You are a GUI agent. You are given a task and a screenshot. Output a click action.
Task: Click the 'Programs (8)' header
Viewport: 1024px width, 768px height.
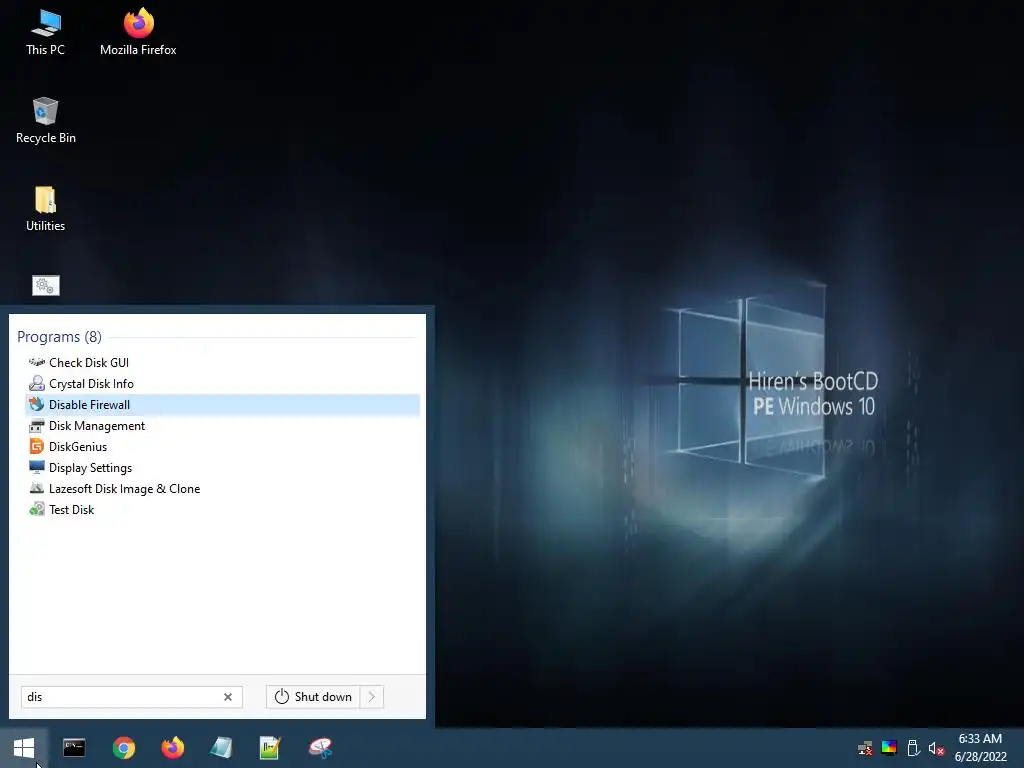59,336
